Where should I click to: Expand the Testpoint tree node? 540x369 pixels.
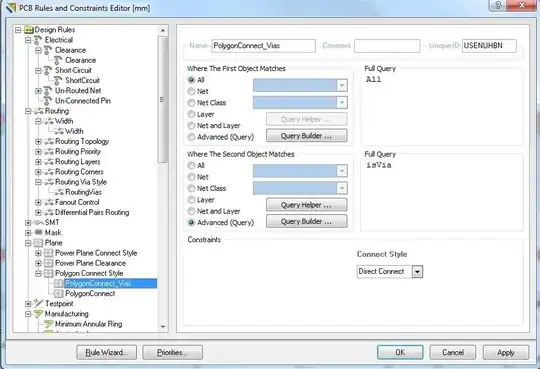point(28,304)
